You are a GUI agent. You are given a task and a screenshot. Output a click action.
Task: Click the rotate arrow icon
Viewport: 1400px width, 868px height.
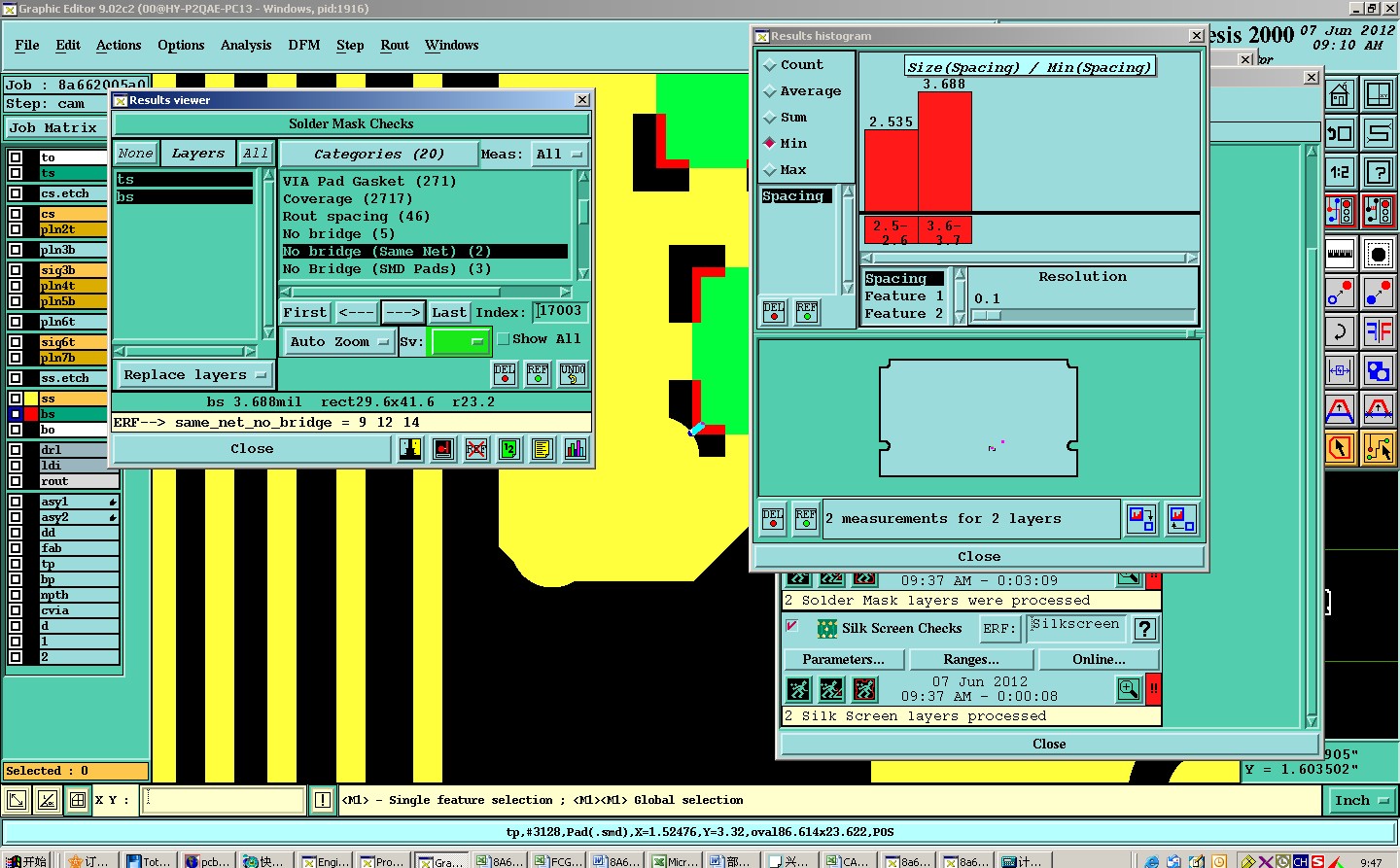click(x=1340, y=331)
